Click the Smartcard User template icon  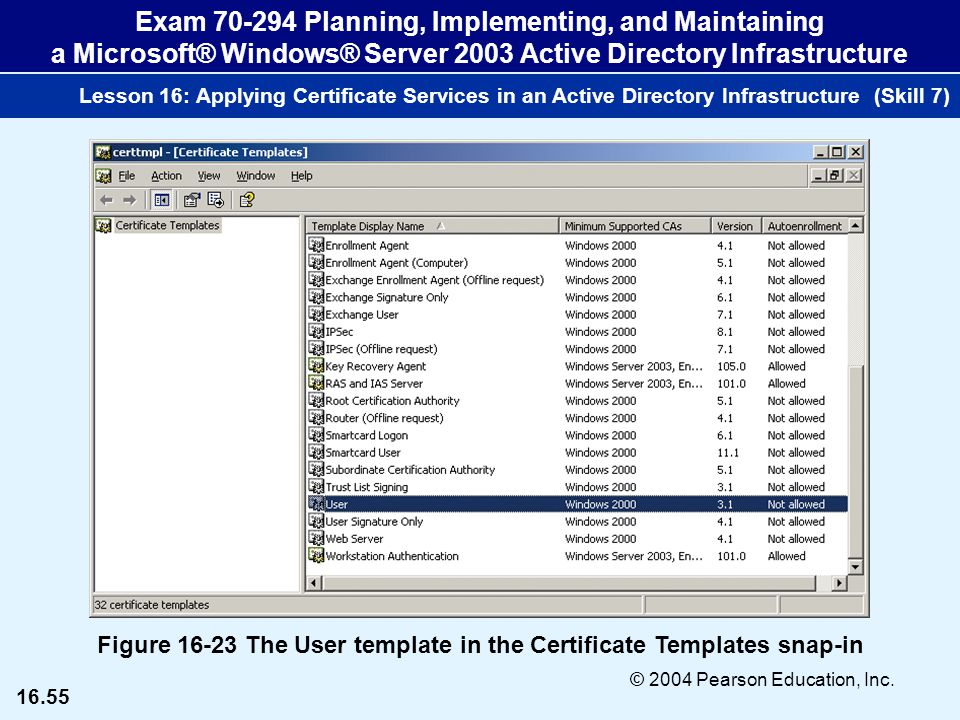(316, 452)
